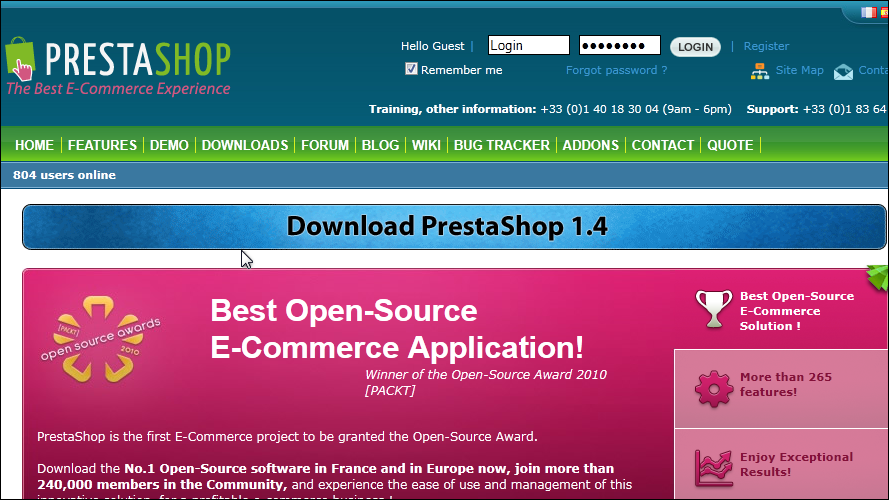The width and height of the screenshot is (889, 500).
Task: Click the Forgot password ? link
Action: tap(616, 70)
